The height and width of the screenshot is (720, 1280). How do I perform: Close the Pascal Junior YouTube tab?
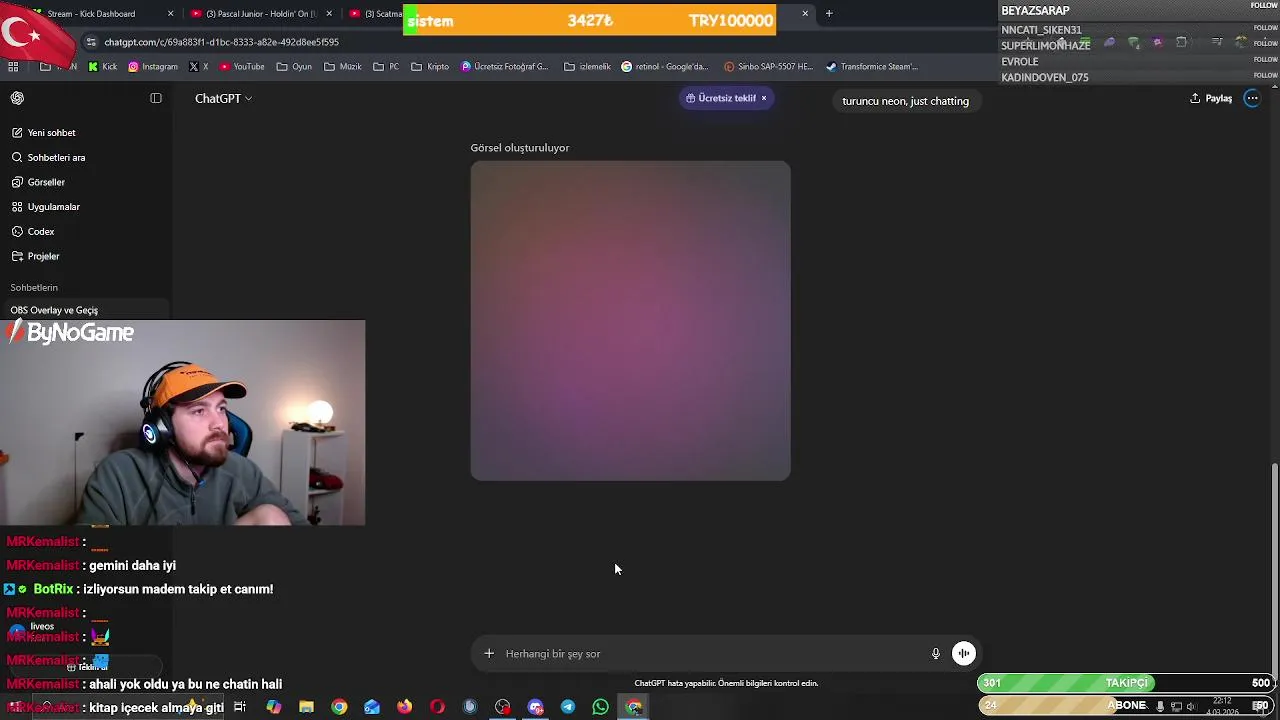pyautogui.click(x=330, y=14)
